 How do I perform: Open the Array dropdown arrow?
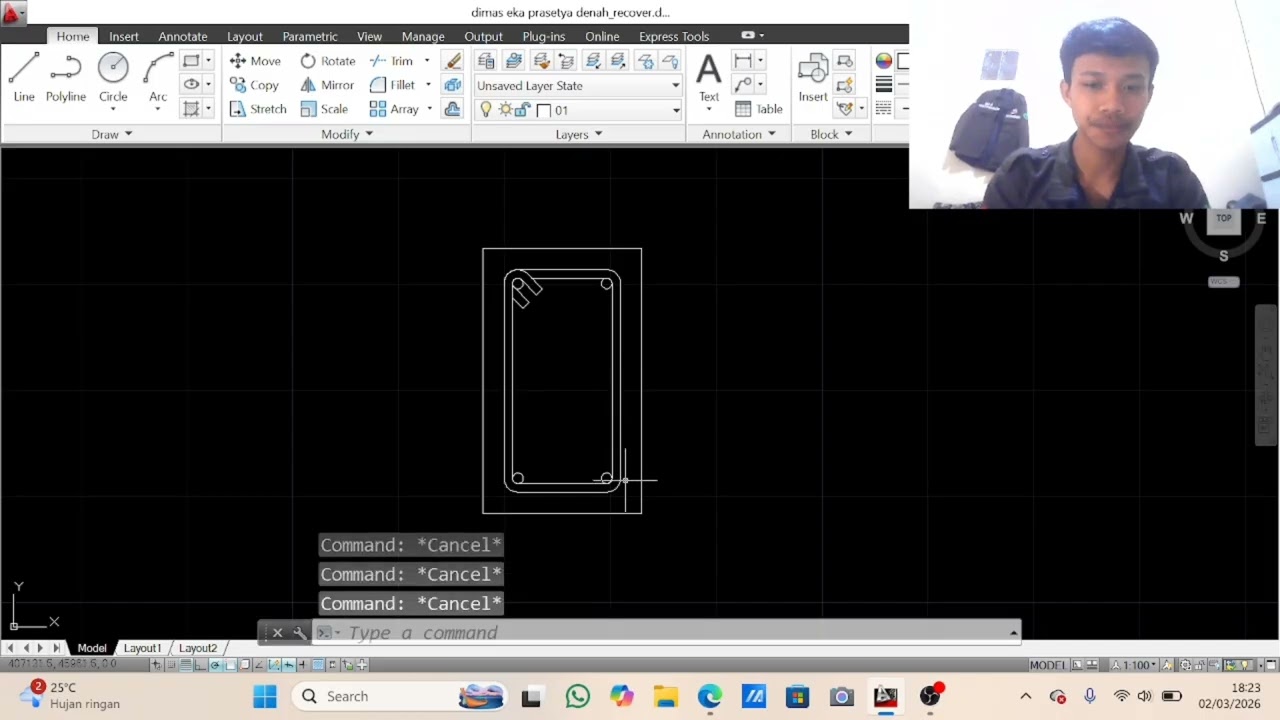(x=429, y=109)
